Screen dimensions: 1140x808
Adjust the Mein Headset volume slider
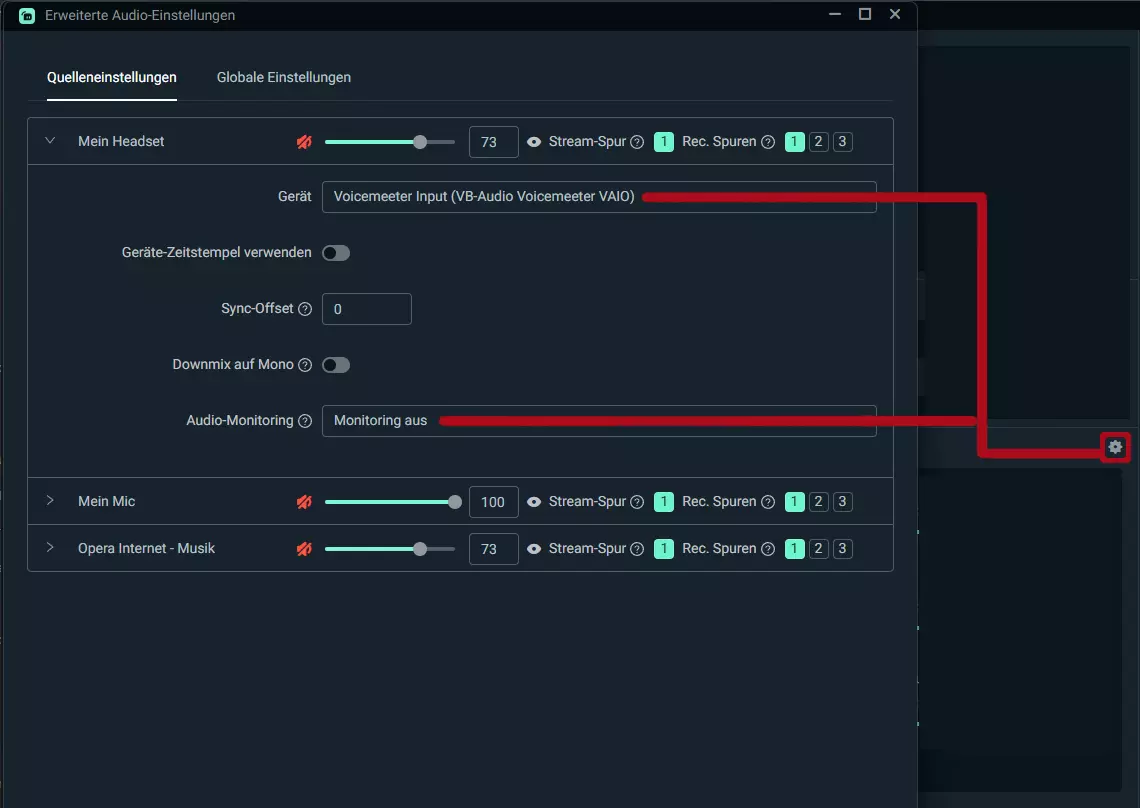(x=390, y=142)
